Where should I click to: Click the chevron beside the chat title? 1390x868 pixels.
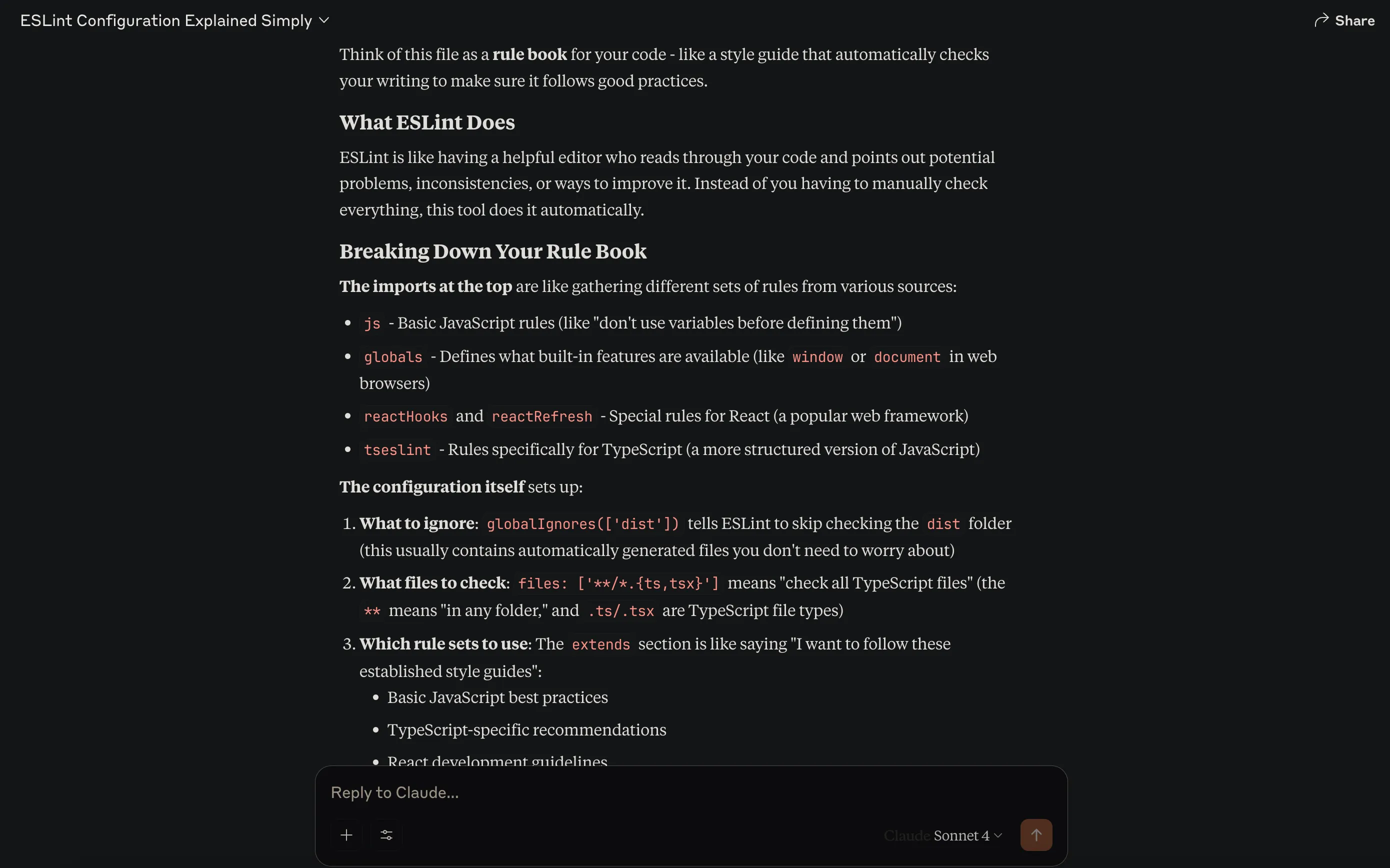click(324, 20)
